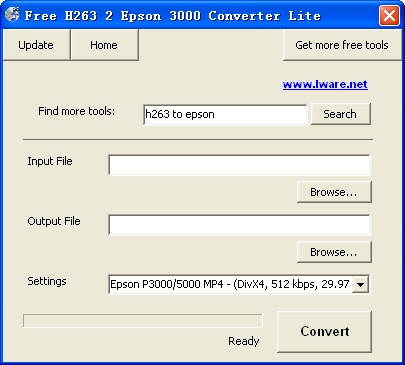Start conversion with Convert button
405x365 pixels.
click(x=324, y=331)
